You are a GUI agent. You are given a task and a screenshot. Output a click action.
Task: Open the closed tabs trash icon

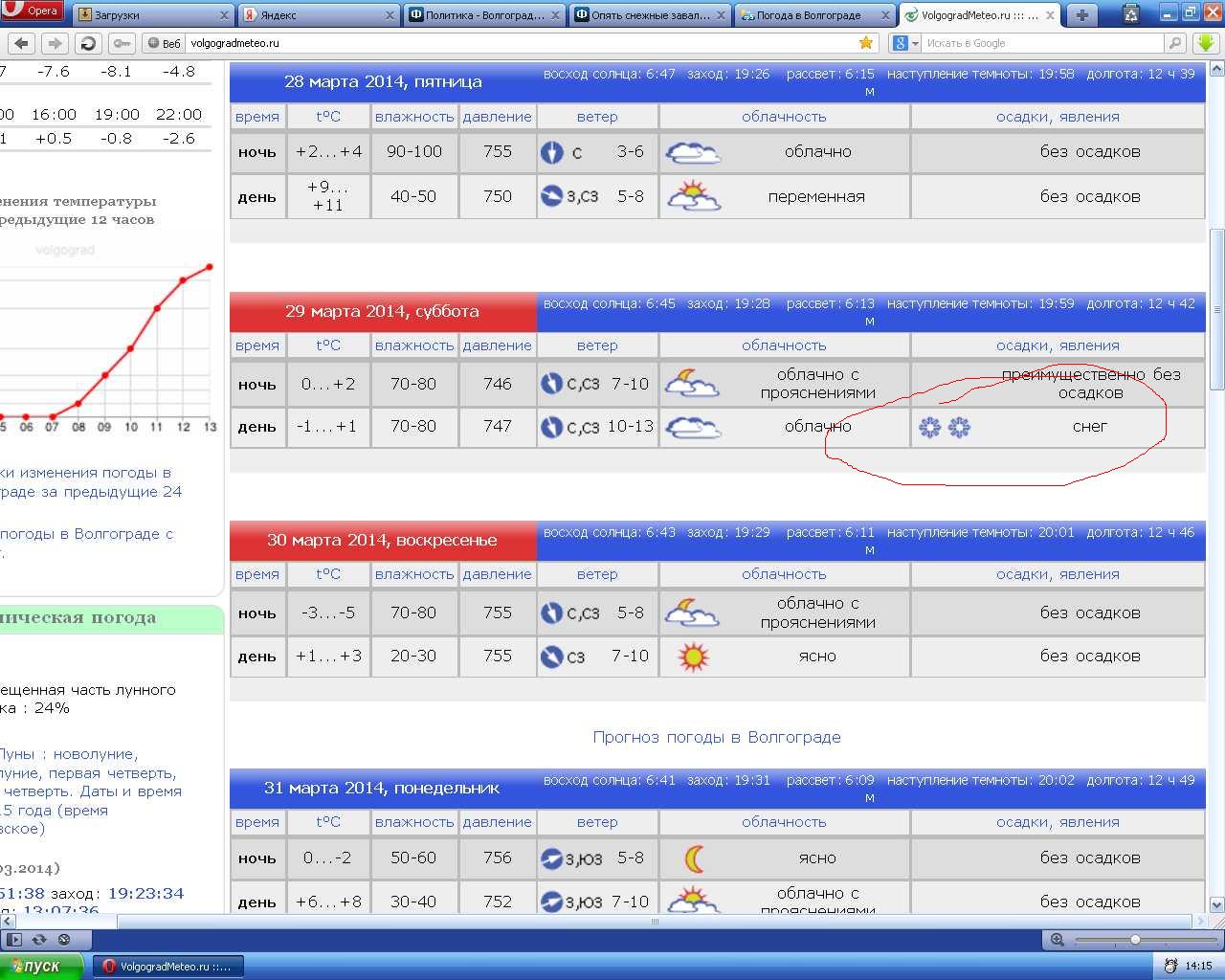pyautogui.click(x=1131, y=13)
